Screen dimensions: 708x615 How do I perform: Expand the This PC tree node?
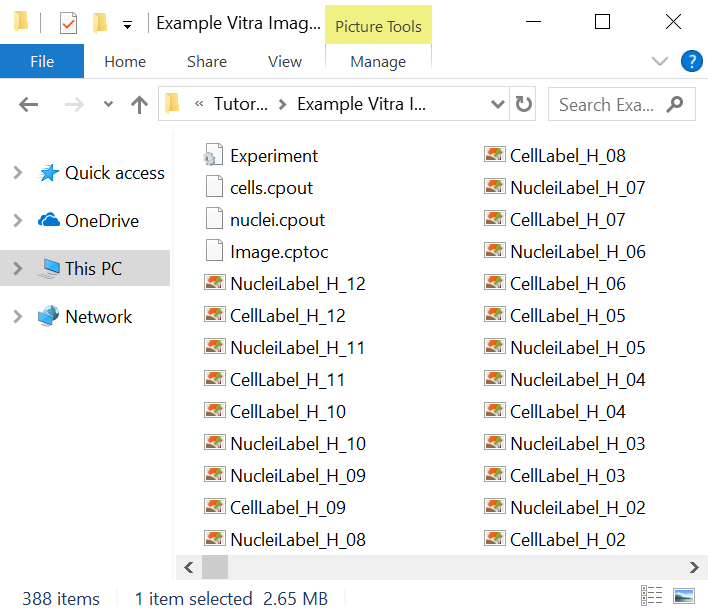[x=17, y=269]
